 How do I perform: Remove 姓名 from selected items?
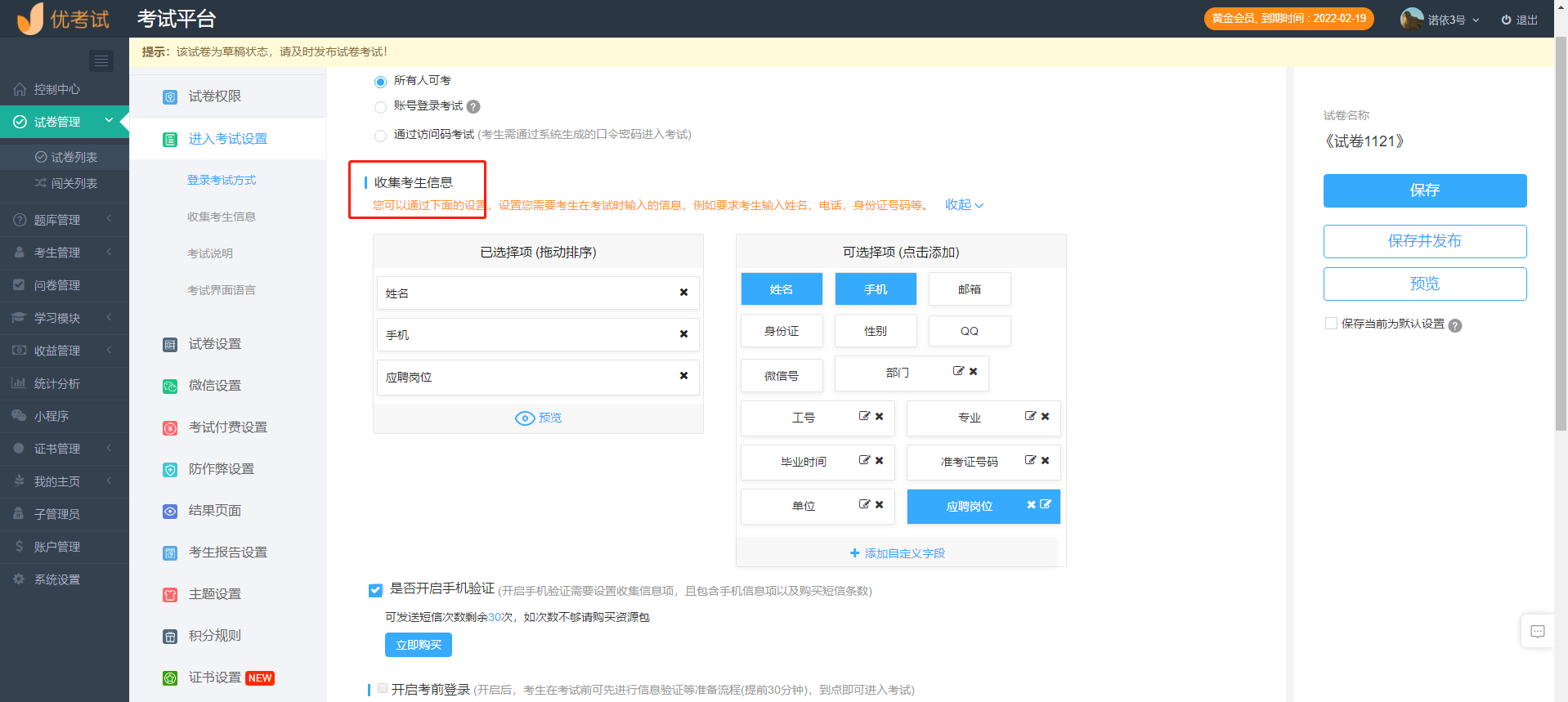pos(683,293)
